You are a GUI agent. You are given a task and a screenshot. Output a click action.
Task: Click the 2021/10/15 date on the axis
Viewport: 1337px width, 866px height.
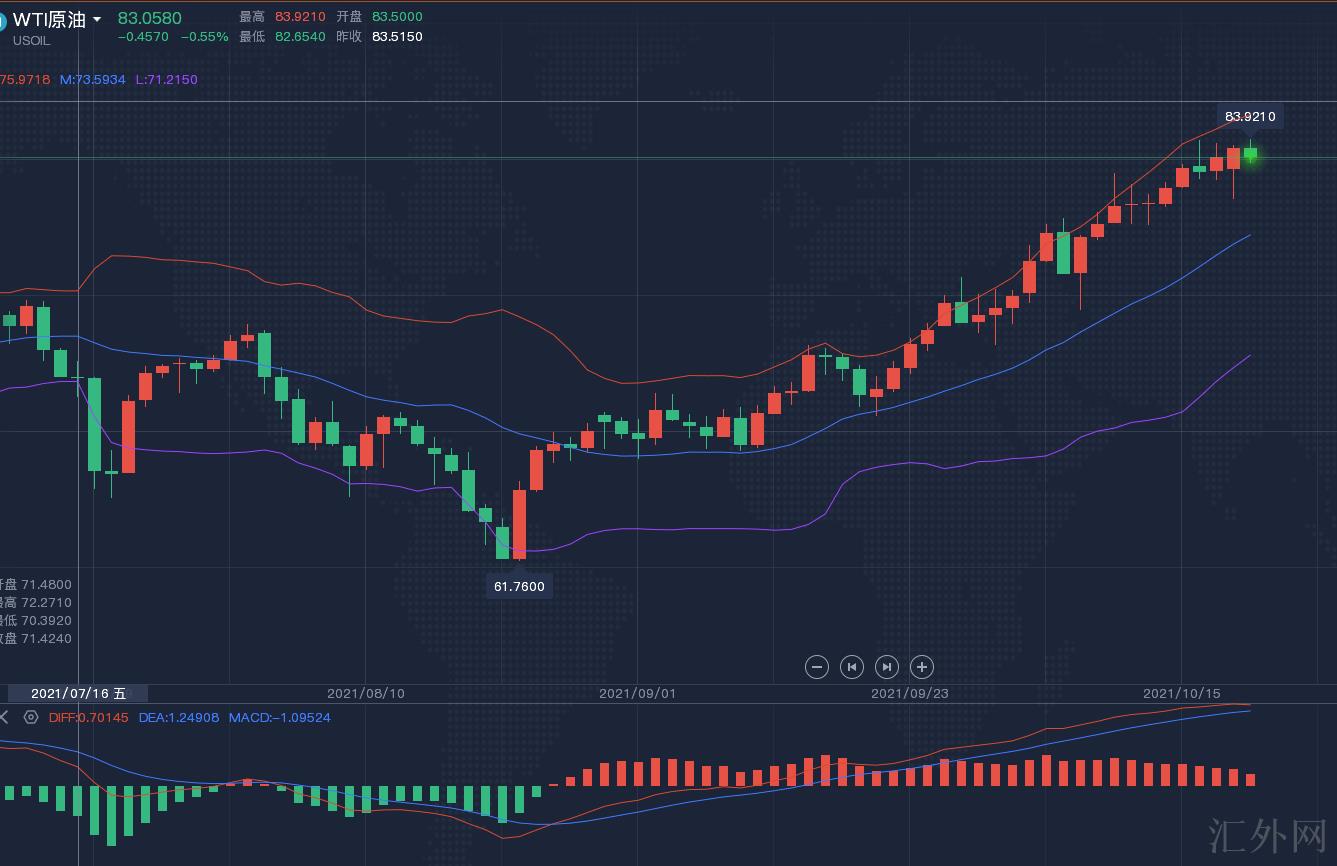tap(1181, 693)
